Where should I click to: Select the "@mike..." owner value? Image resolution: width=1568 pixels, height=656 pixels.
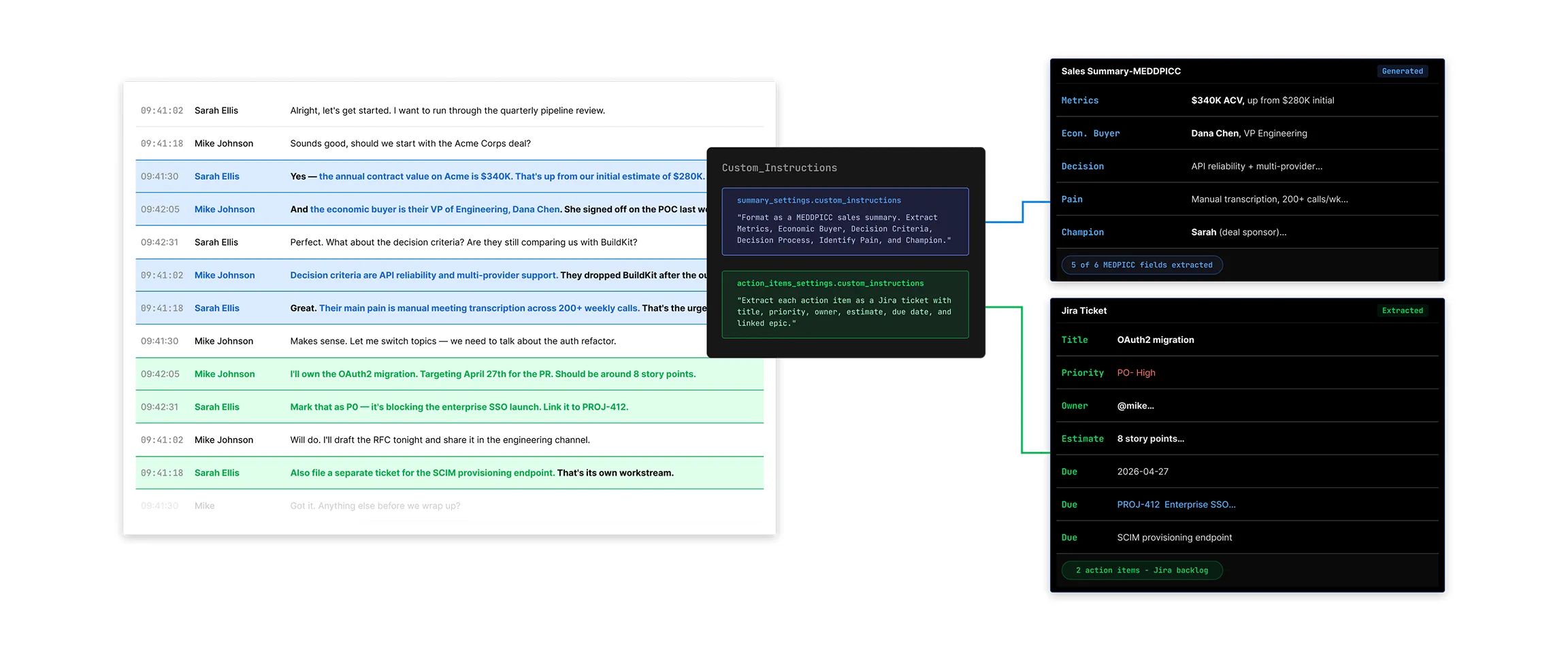click(1135, 406)
